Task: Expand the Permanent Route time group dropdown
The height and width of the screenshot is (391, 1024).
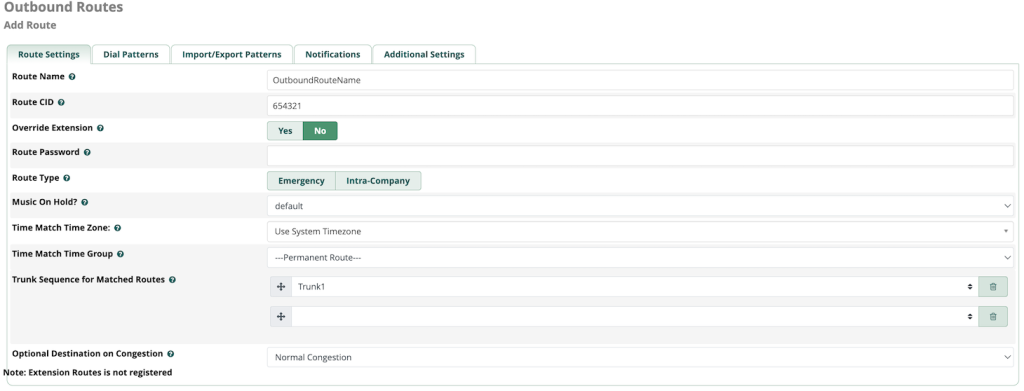Action: [x=640, y=257]
